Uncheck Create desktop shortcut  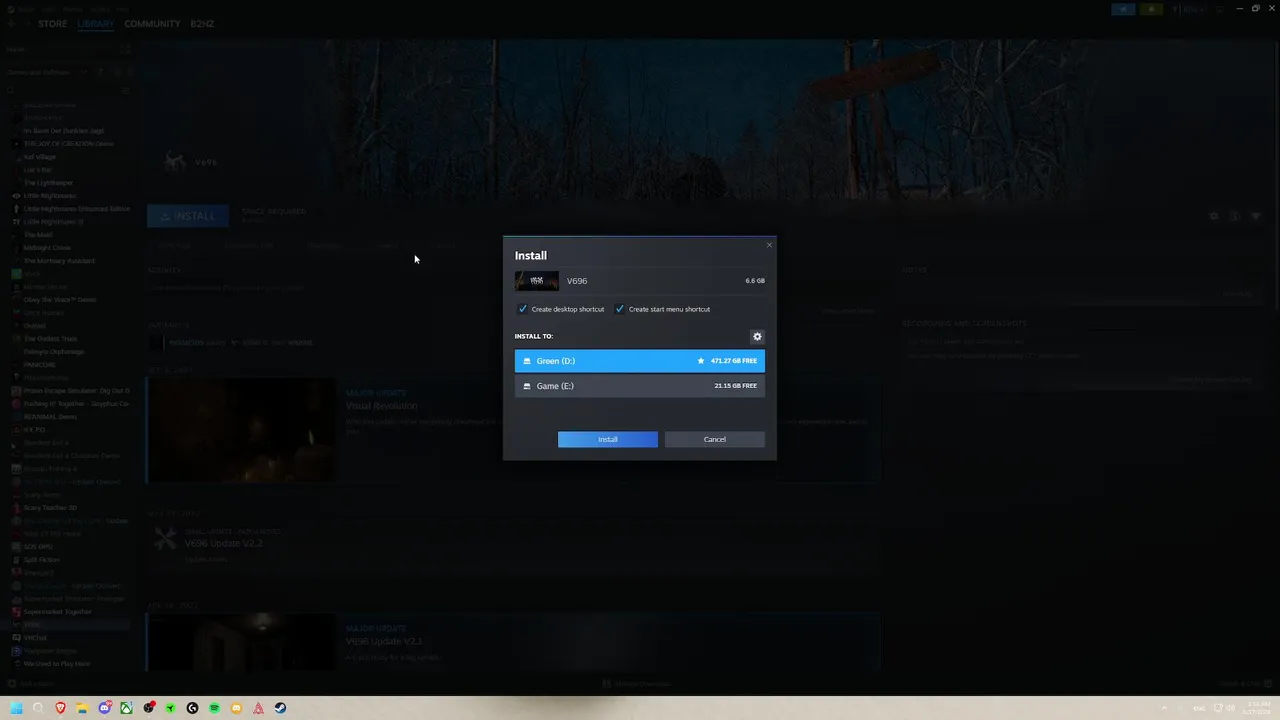pyautogui.click(x=522, y=309)
